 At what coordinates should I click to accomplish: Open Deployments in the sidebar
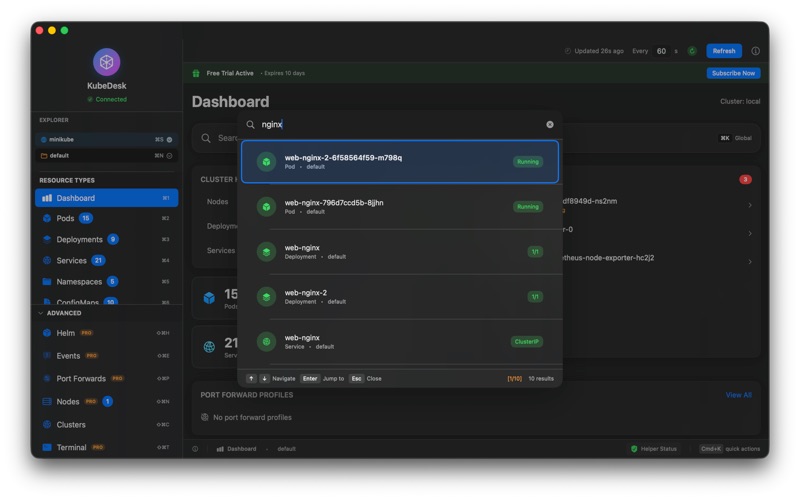107,239
